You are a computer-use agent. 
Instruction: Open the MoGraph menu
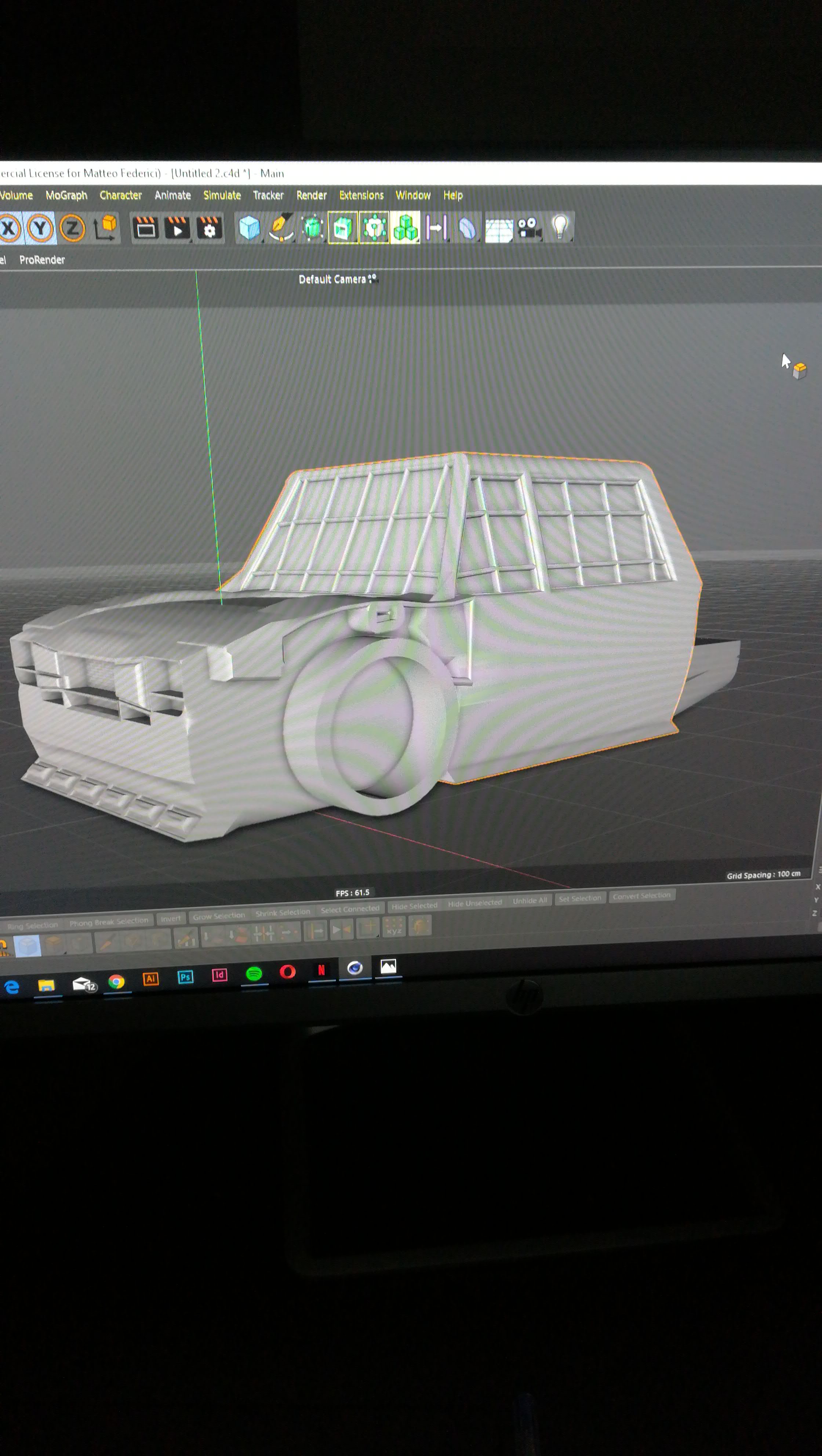pyautogui.click(x=67, y=196)
